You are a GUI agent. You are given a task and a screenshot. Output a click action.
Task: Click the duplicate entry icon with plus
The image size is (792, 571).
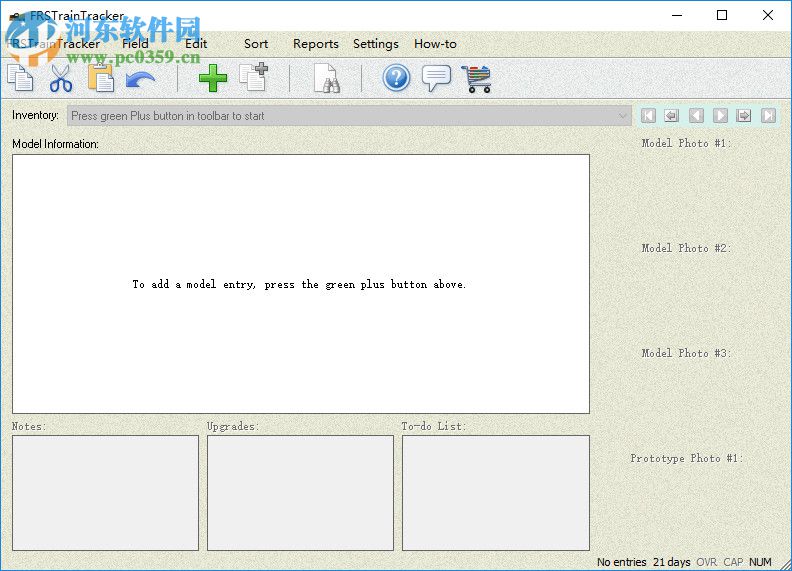pos(254,77)
